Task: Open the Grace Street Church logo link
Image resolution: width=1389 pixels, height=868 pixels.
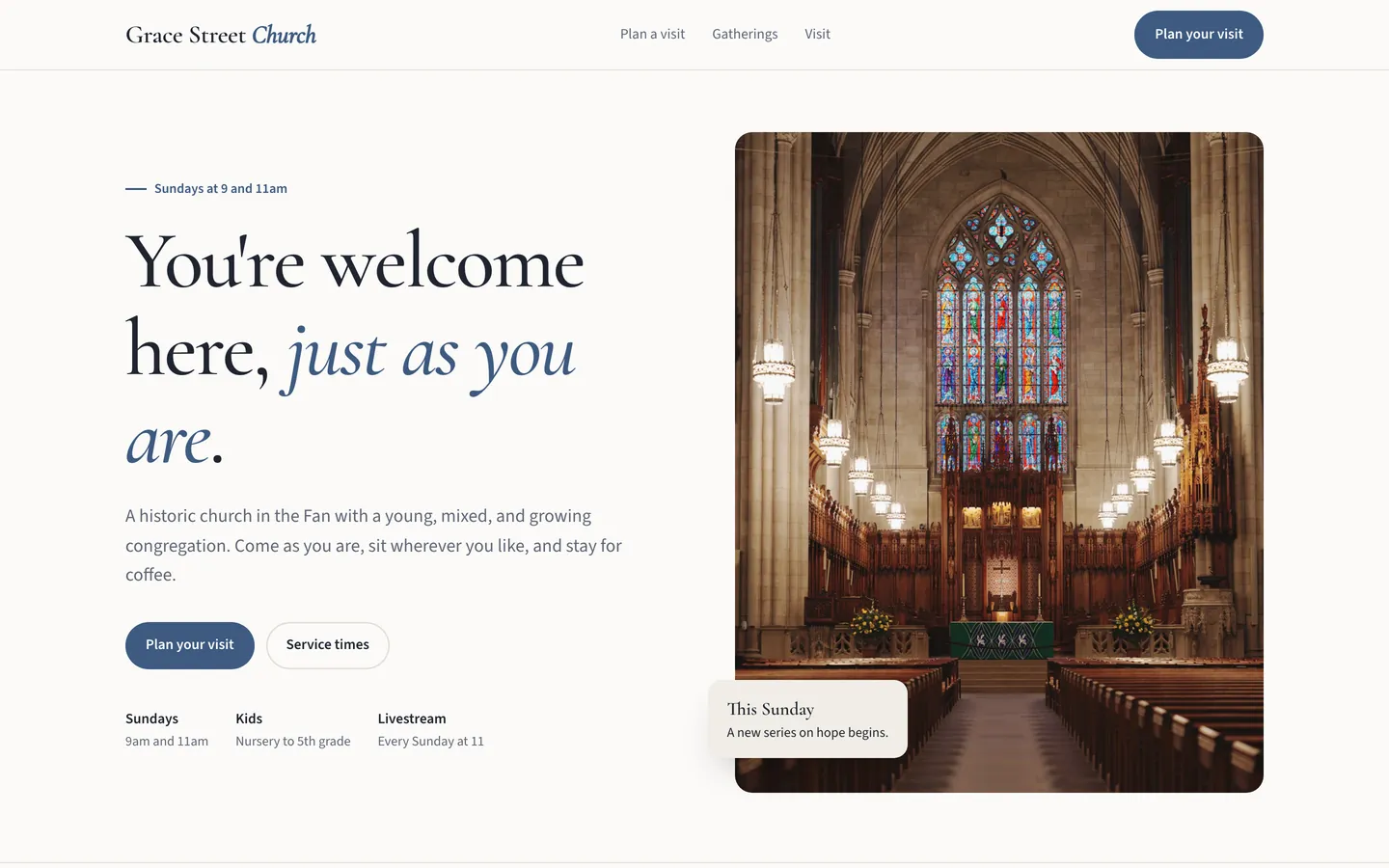Action: (x=221, y=35)
